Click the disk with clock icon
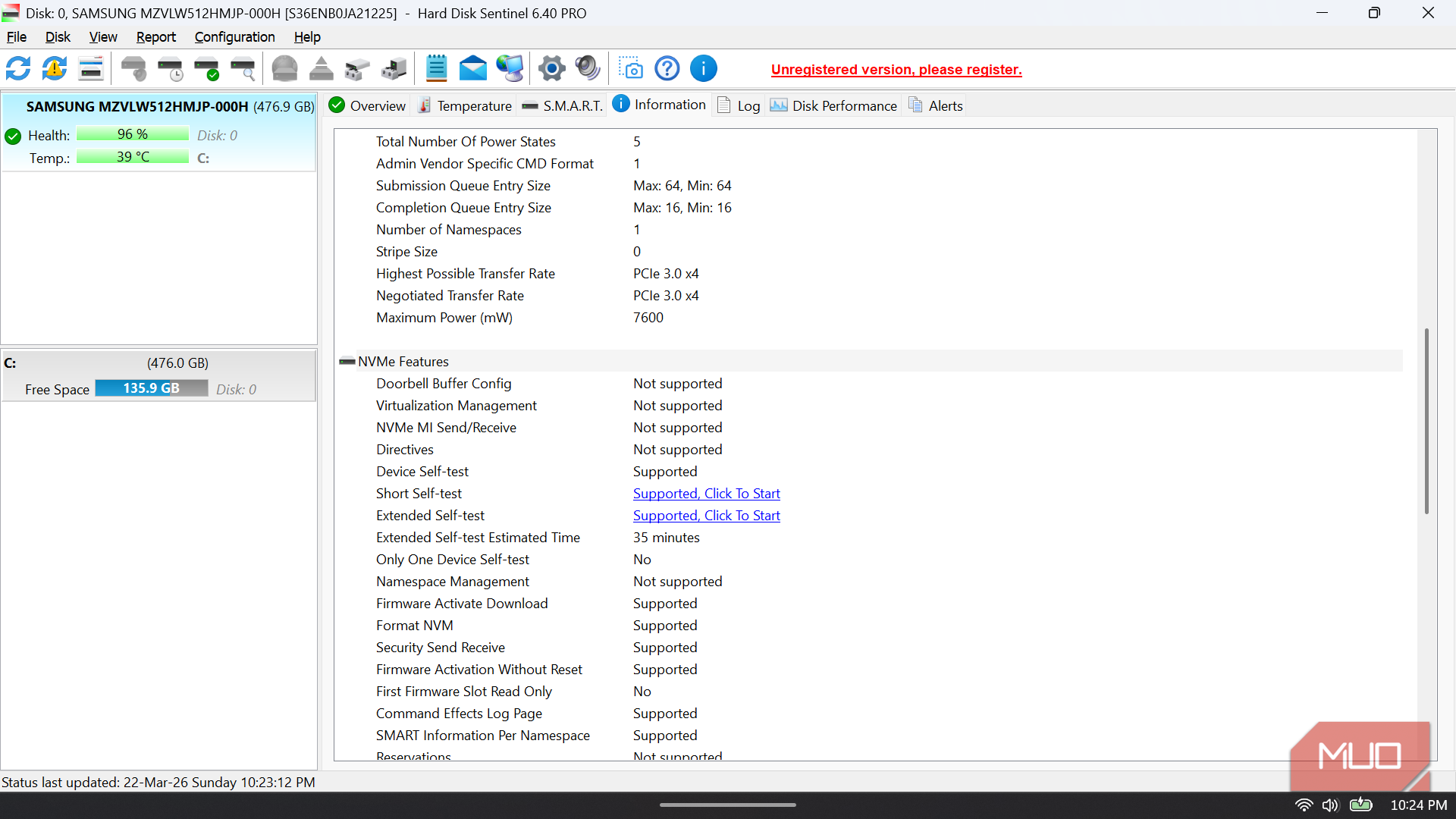 point(171,69)
